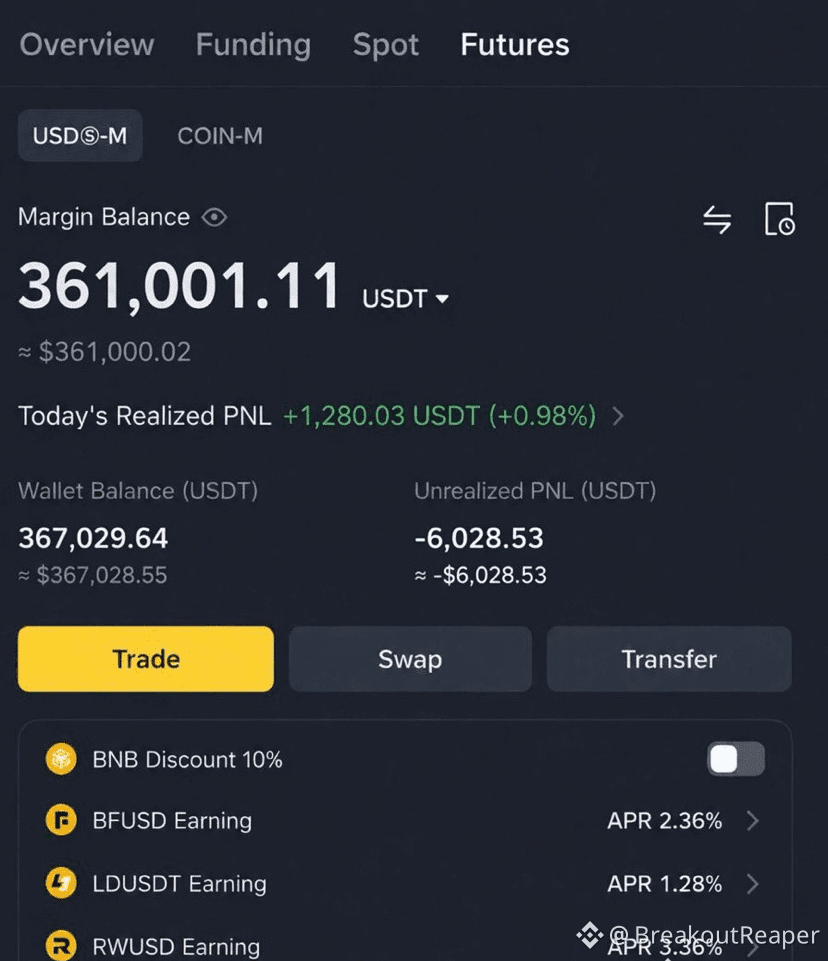Switch to the Funding tab
The height and width of the screenshot is (961, 828).
click(x=253, y=45)
